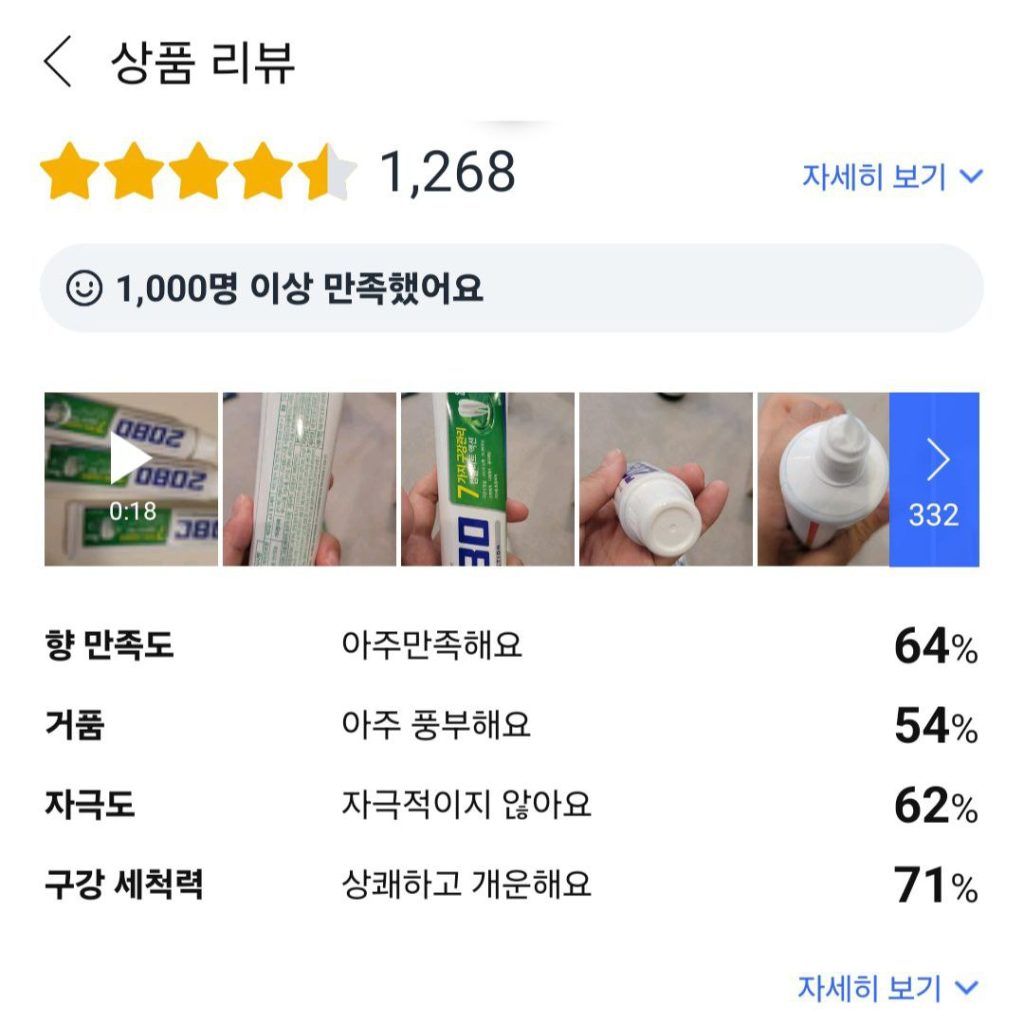Click the 거품 rating row
Image resolution: width=1024 pixels, height=1024 pixels.
pyautogui.click(x=510, y=725)
